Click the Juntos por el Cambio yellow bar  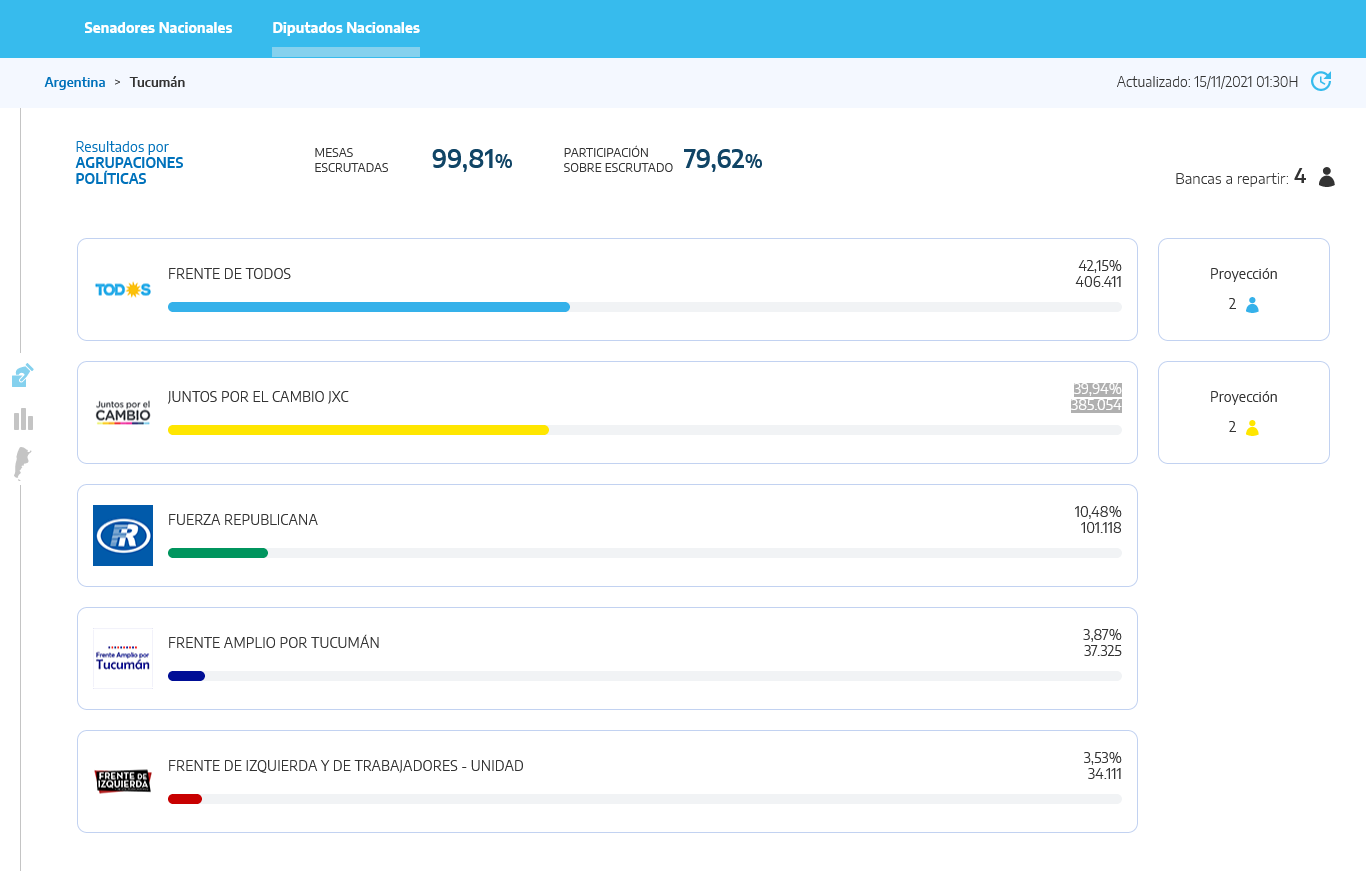click(358, 430)
